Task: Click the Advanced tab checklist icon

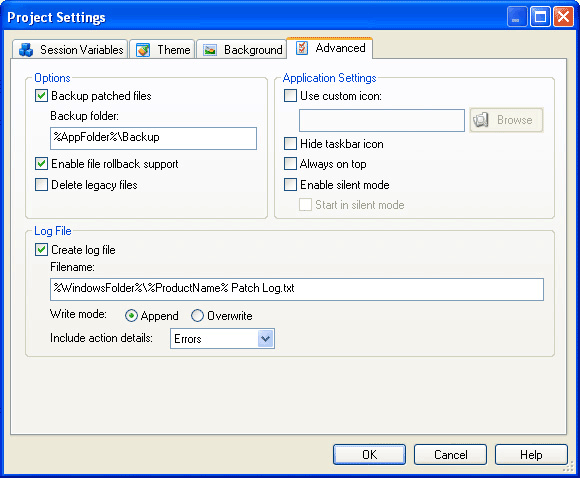Action: (x=302, y=48)
